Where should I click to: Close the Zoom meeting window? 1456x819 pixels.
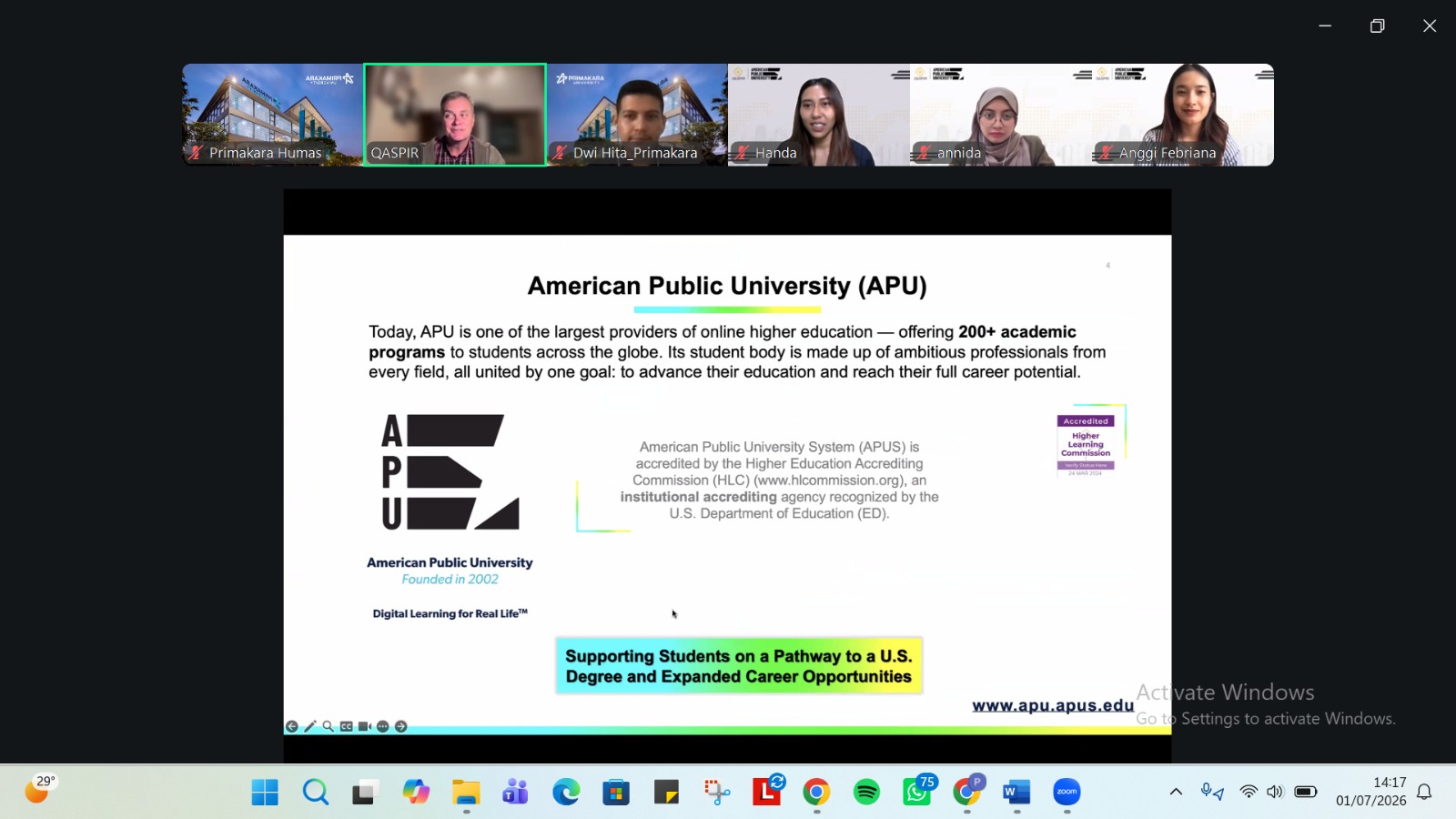tap(1430, 25)
